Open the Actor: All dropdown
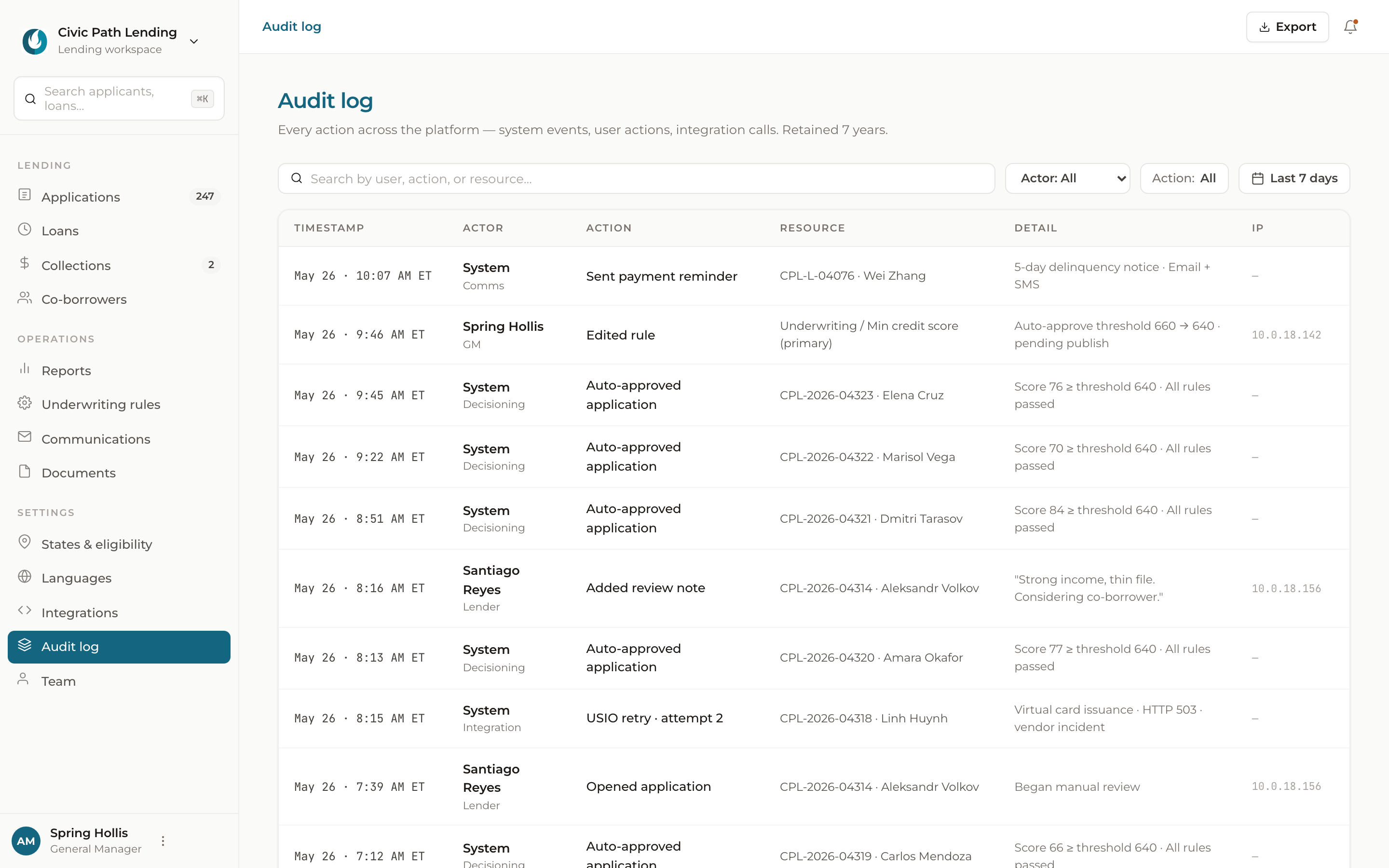The width and height of the screenshot is (1389, 868). pos(1067,178)
